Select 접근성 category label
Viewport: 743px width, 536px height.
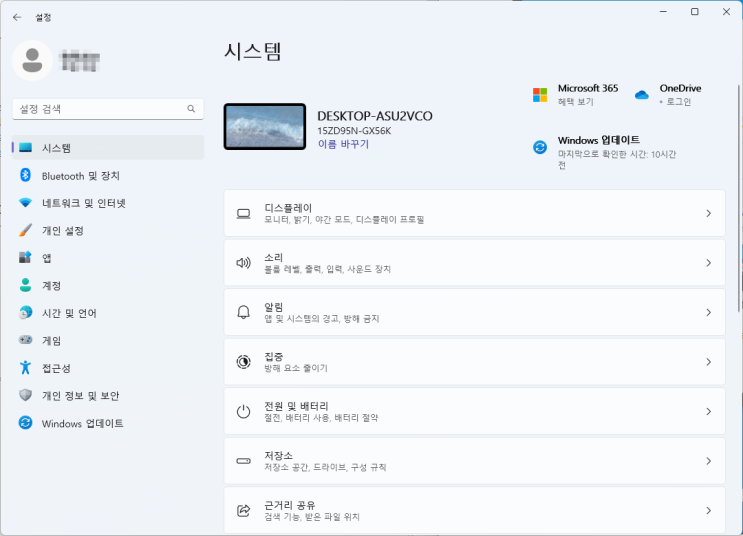[x=56, y=368]
